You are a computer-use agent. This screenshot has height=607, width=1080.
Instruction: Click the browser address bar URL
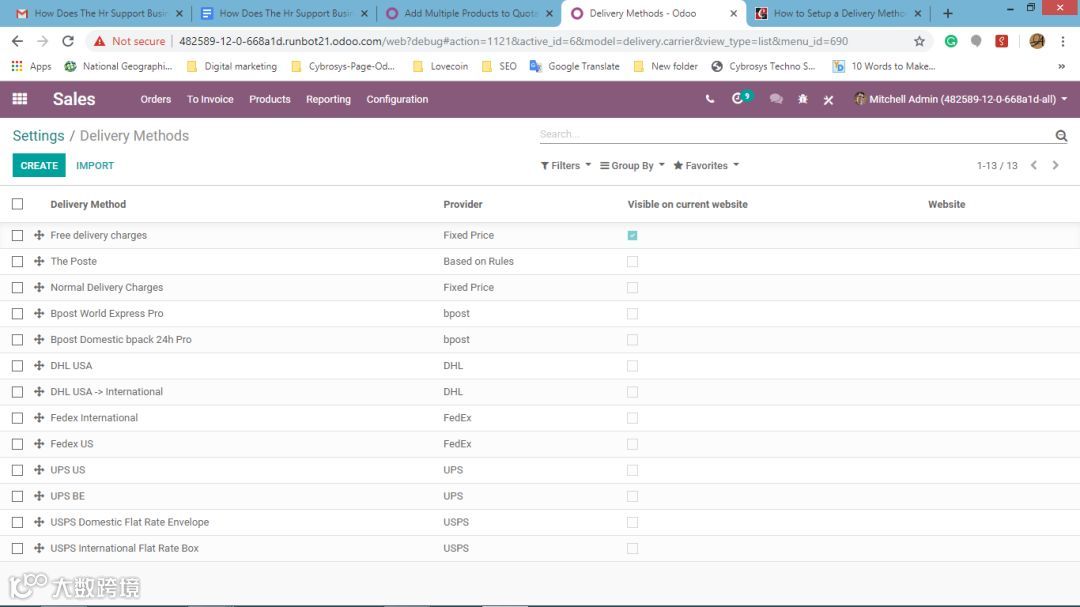click(x=513, y=41)
